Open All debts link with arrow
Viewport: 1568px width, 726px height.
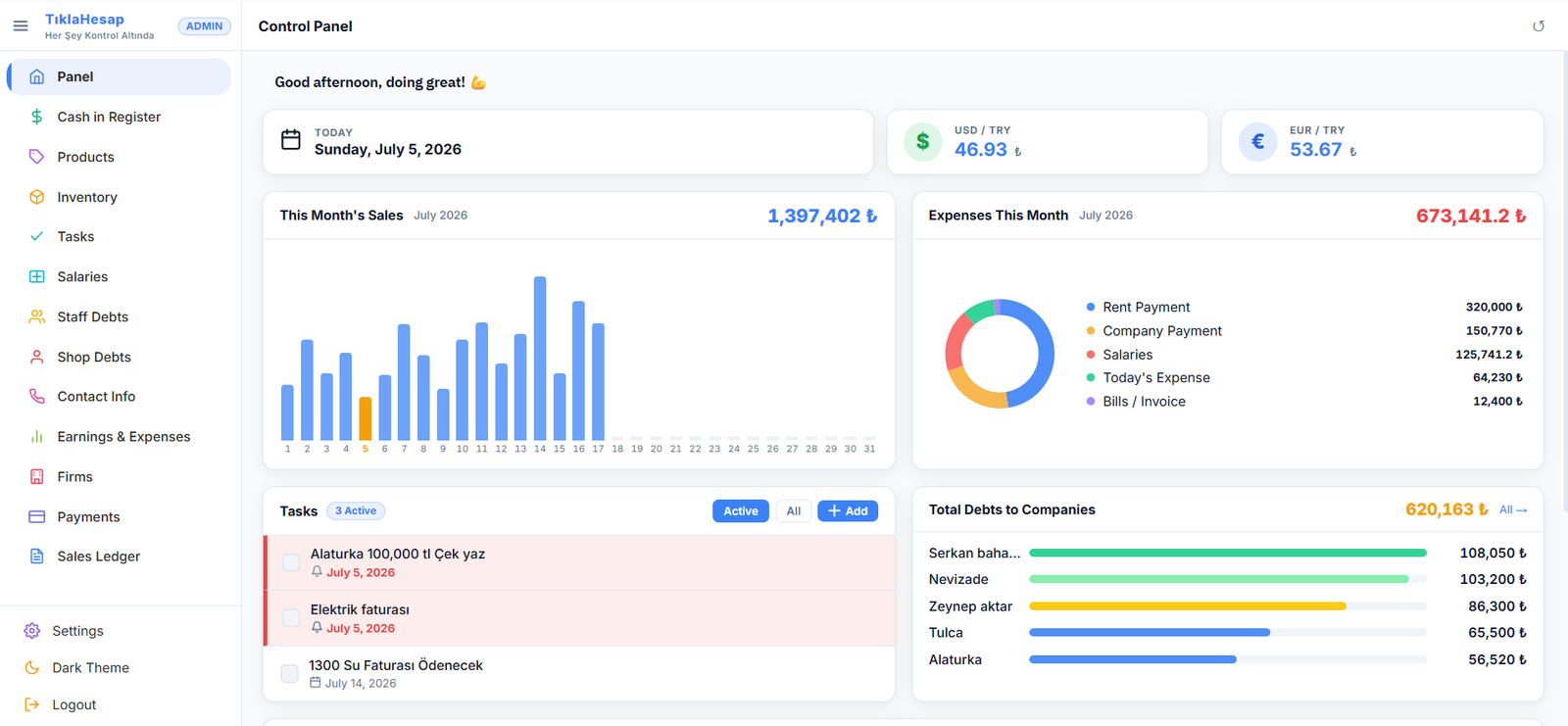[x=1513, y=510]
